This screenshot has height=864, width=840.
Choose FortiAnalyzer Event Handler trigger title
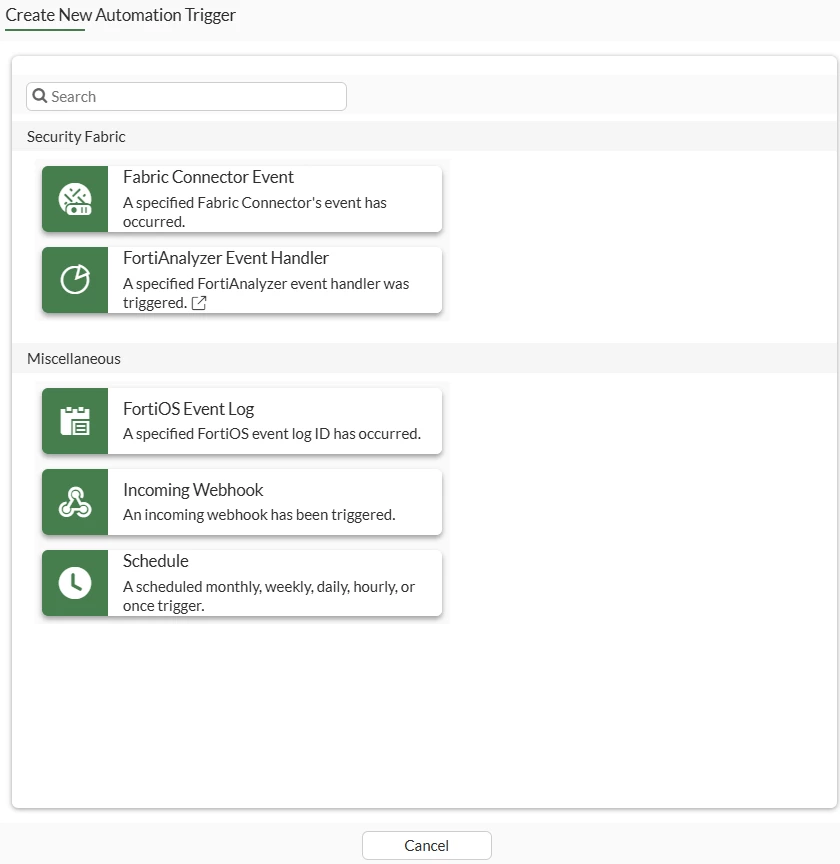(x=226, y=258)
